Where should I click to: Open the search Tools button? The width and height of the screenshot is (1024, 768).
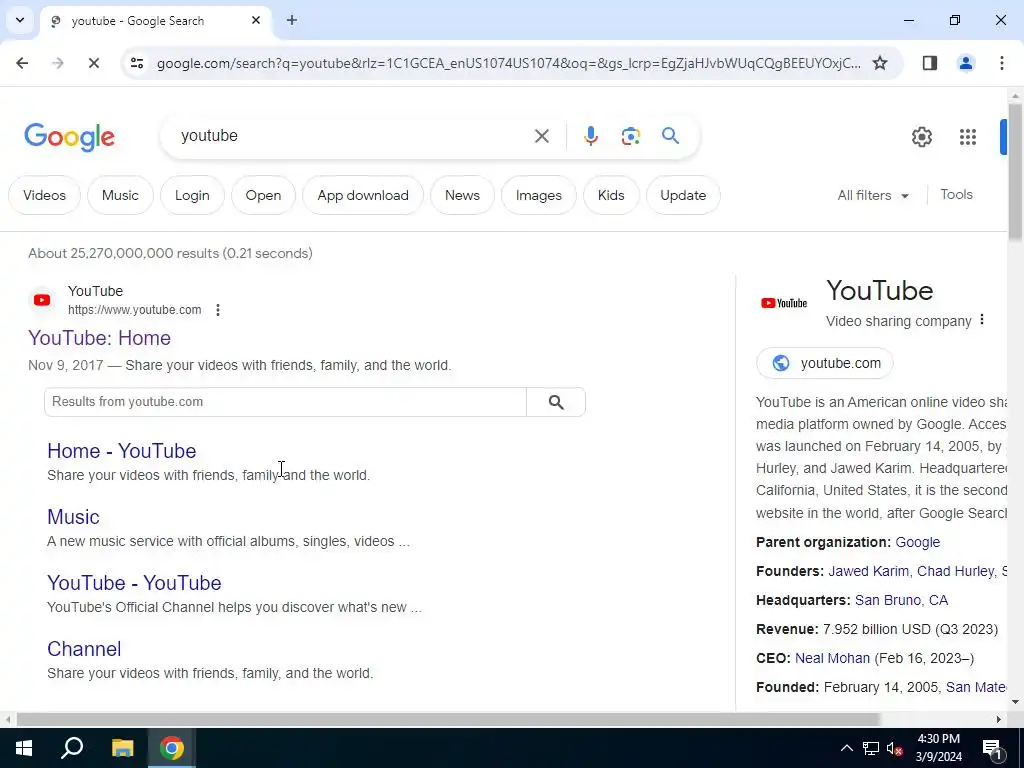[x=956, y=195]
